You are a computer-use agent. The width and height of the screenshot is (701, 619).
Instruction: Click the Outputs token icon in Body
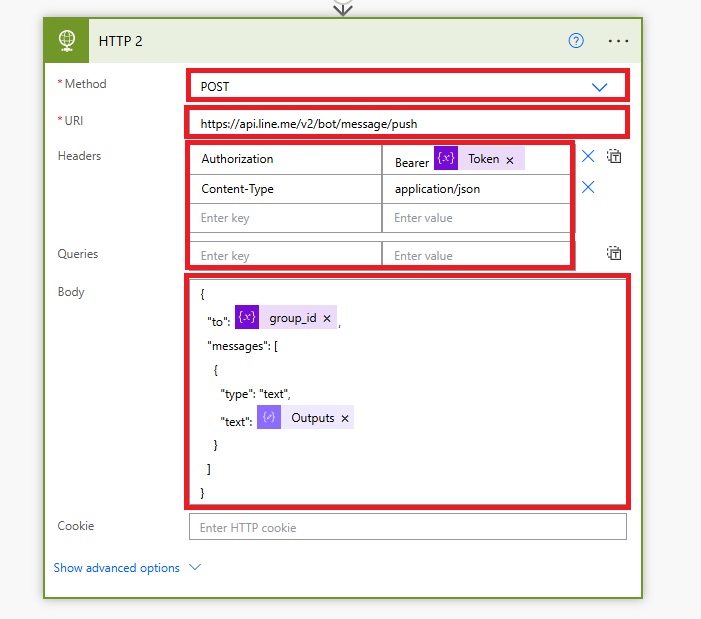268,418
